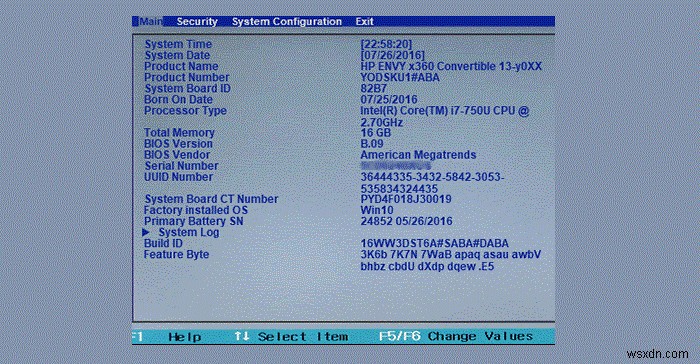Click the American Megatrends vendor value
Screen dimensions: 700x364
[x=418, y=155]
